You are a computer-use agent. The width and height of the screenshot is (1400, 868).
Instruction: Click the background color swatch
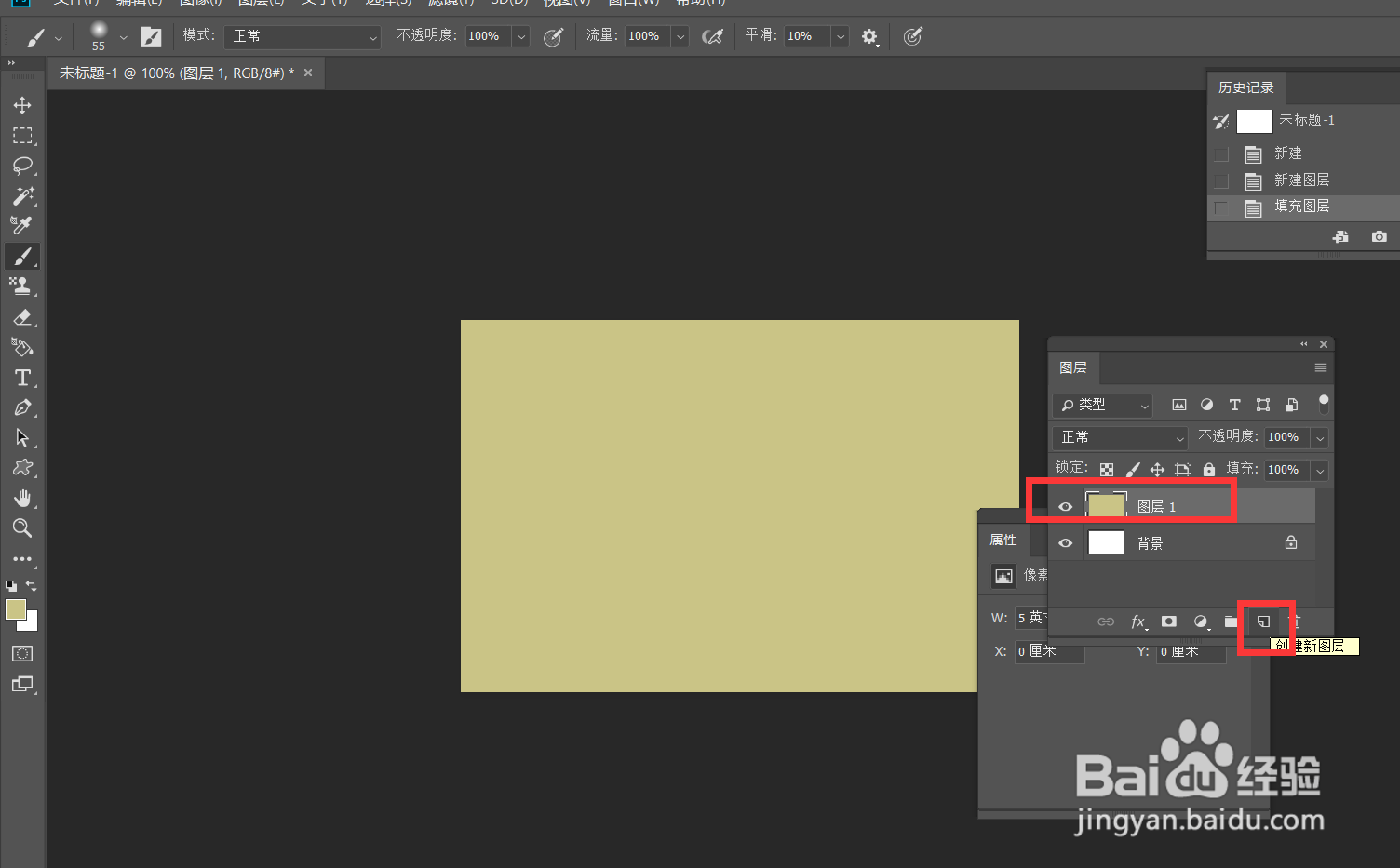(x=33, y=625)
